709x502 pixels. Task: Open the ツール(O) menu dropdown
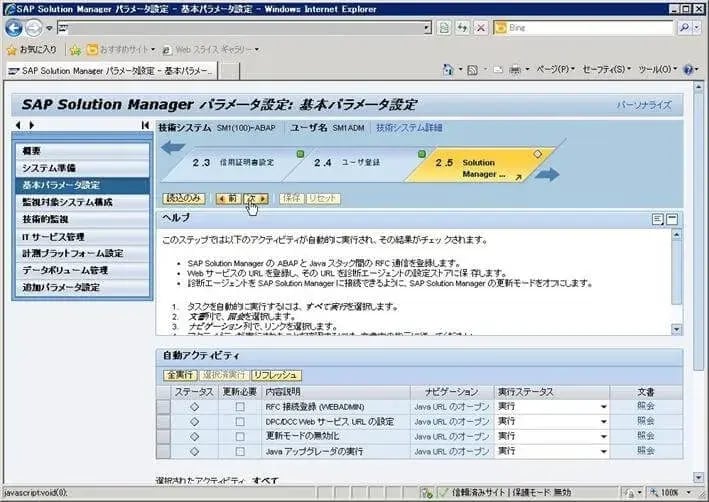[x=657, y=69]
